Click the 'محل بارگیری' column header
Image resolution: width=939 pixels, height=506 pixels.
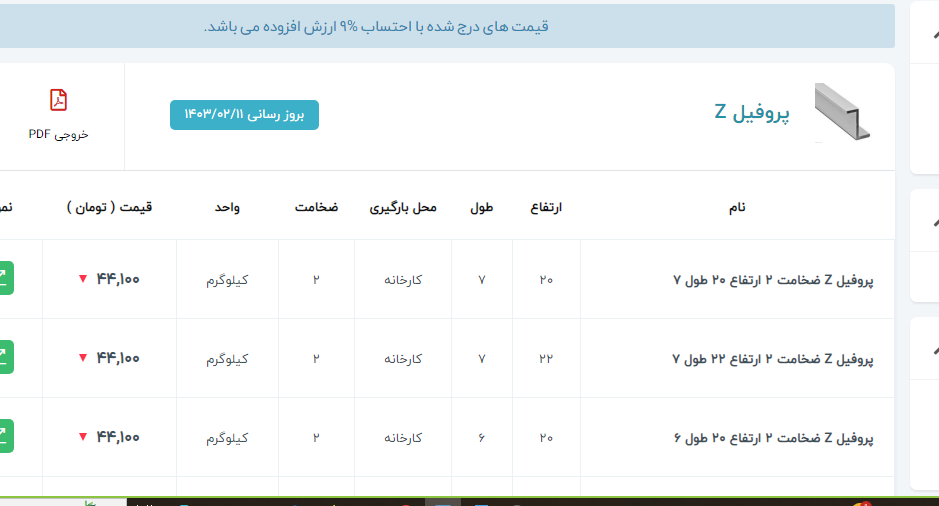404,207
